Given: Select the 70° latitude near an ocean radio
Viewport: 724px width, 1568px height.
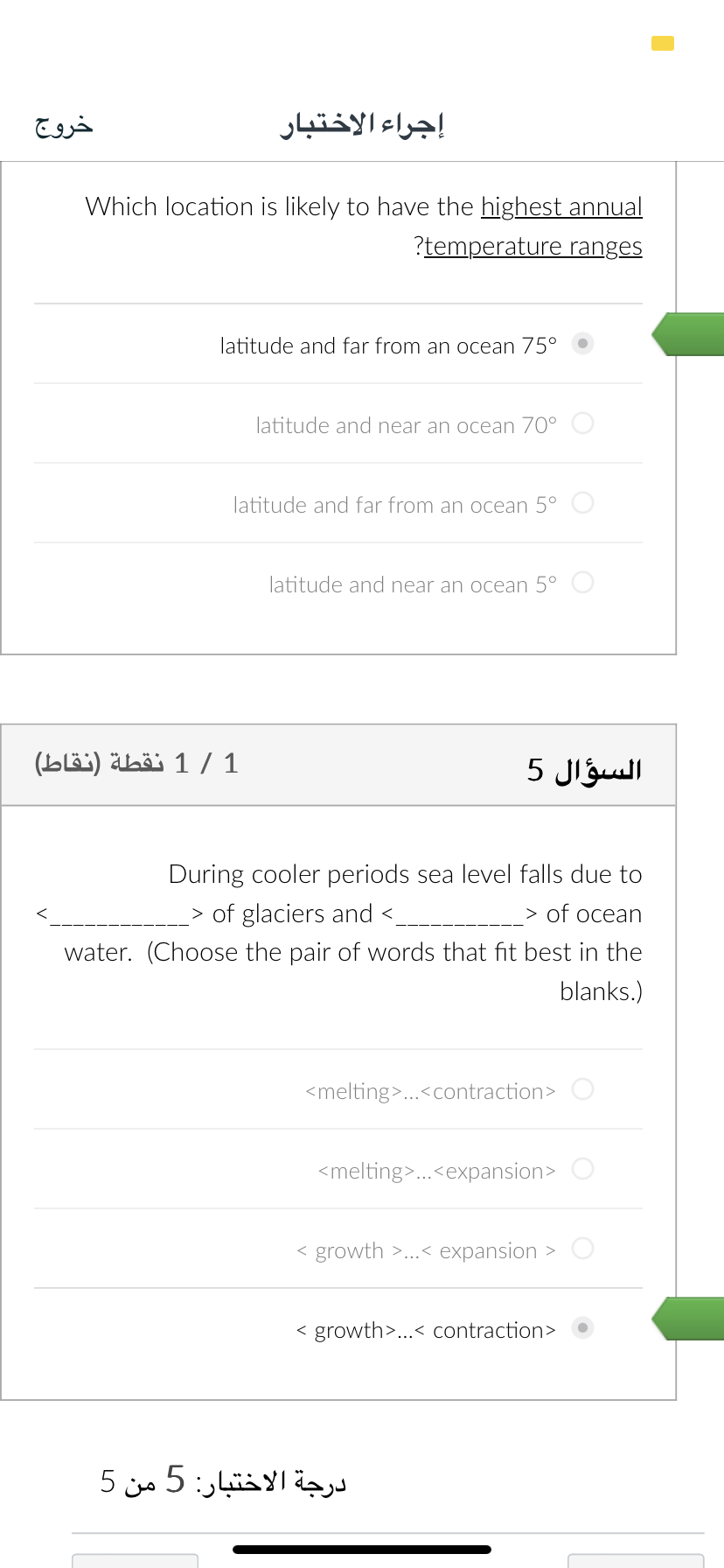Looking at the screenshot, I should [582, 423].
